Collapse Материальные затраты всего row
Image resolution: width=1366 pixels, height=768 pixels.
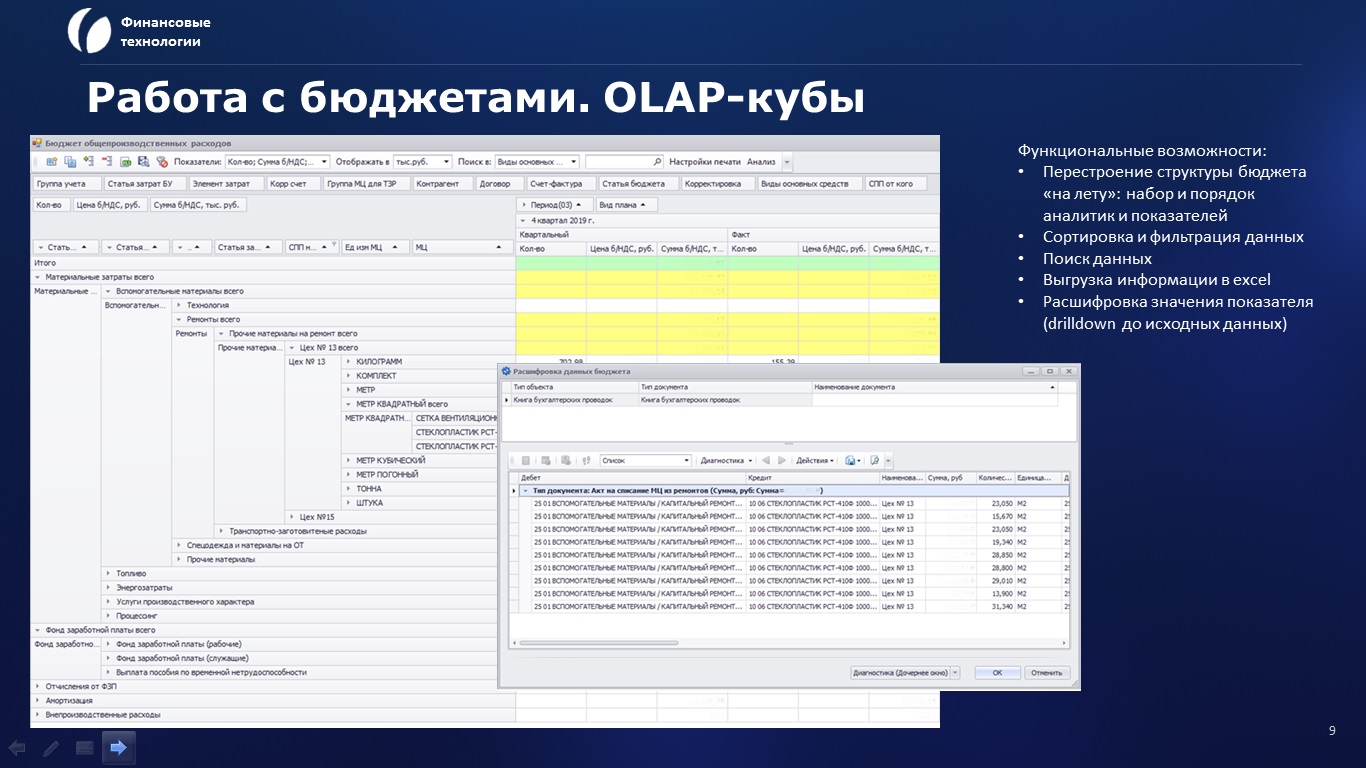[38, 277]
